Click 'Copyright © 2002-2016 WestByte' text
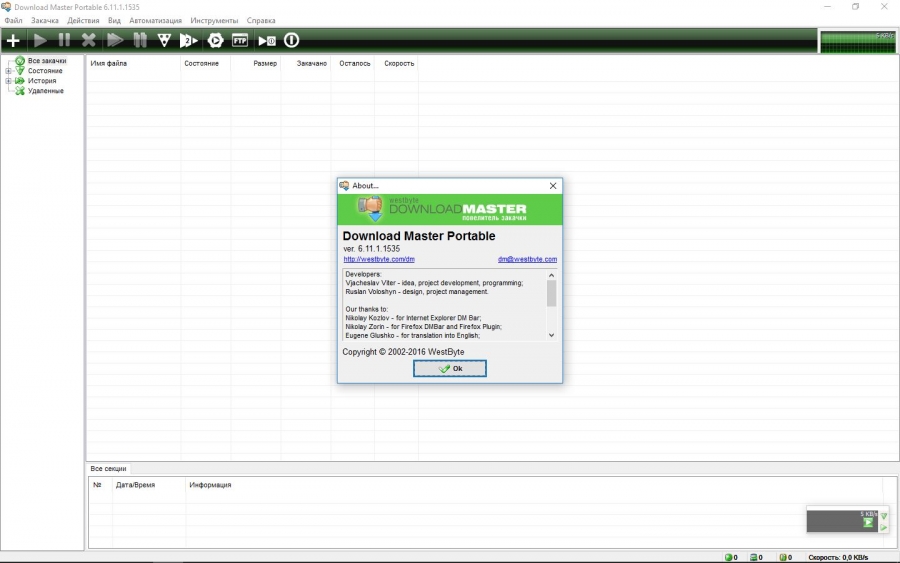 coord(403,352)
